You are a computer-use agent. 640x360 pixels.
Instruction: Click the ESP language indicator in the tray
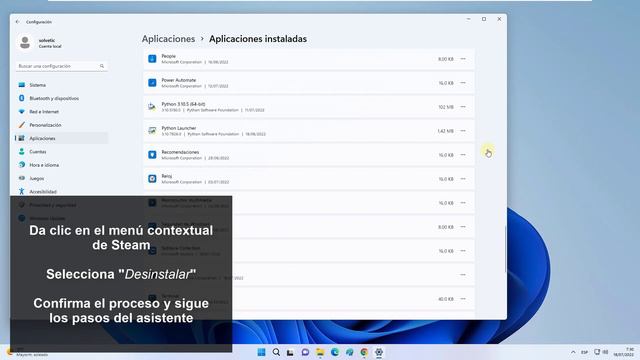pos(584,352)
